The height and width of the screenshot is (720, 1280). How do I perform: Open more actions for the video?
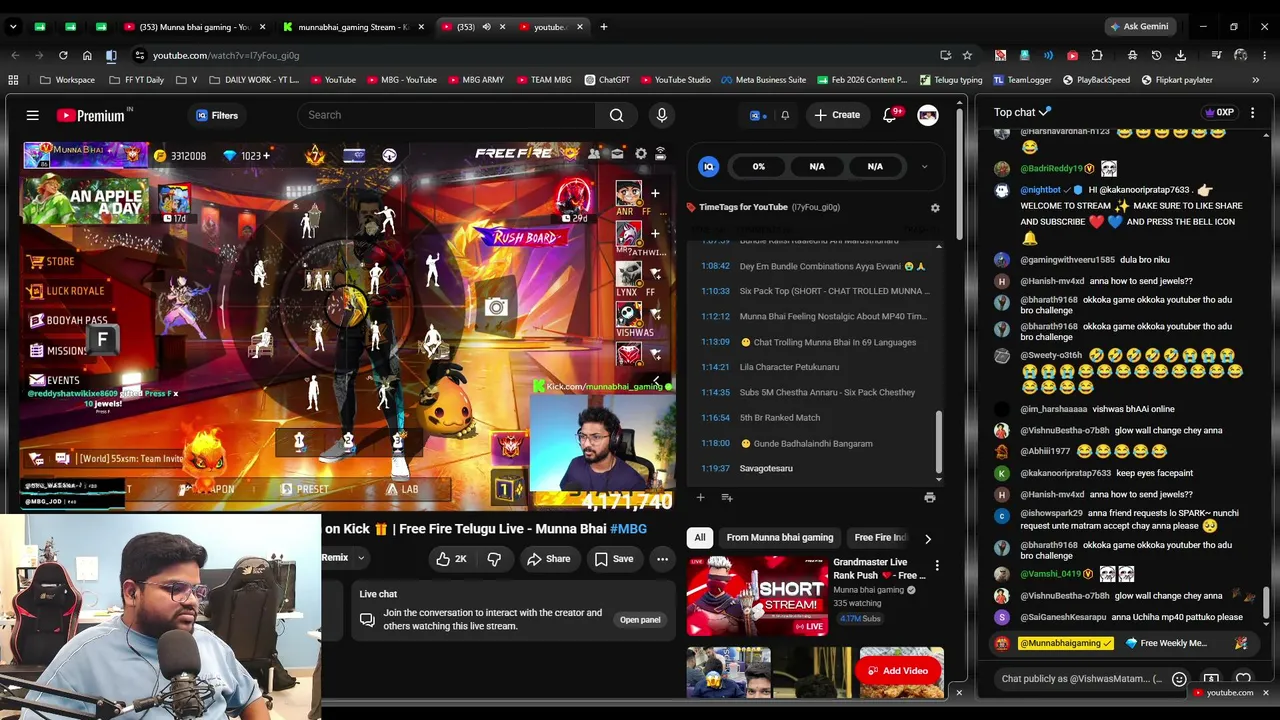pyautogui.click(x=662, y=559)
